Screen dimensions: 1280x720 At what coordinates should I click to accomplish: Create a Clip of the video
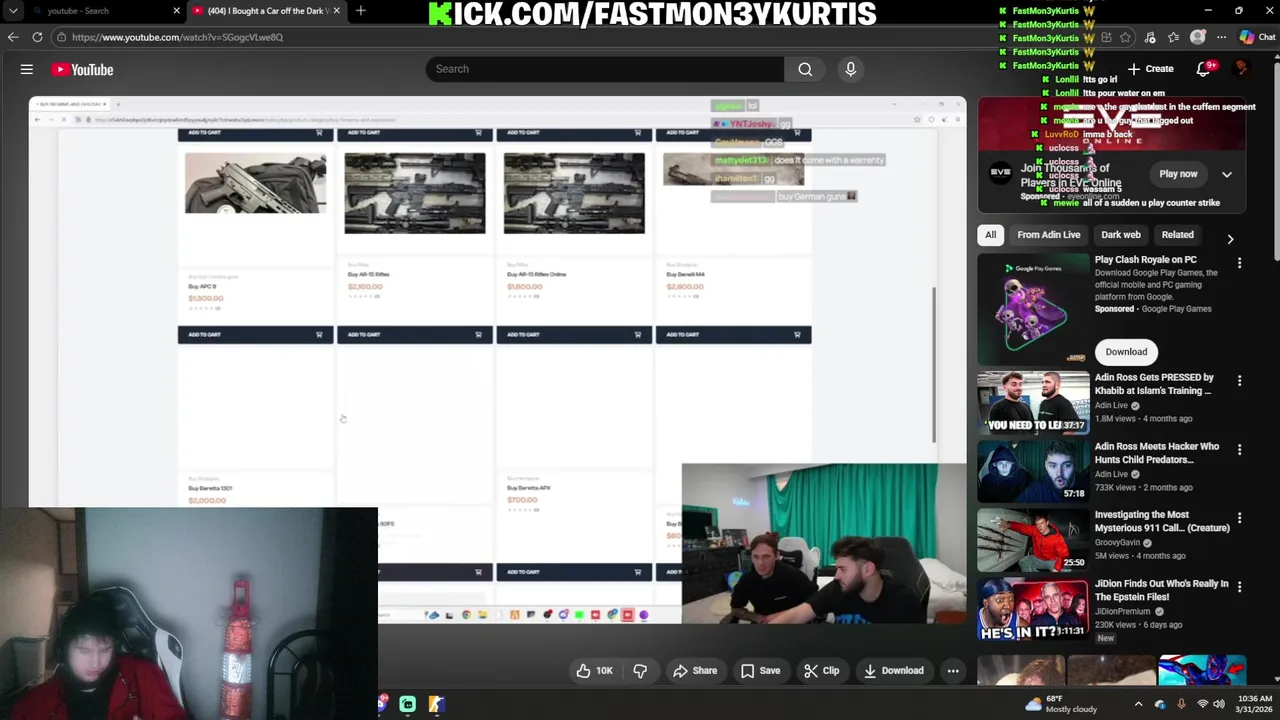821,671
